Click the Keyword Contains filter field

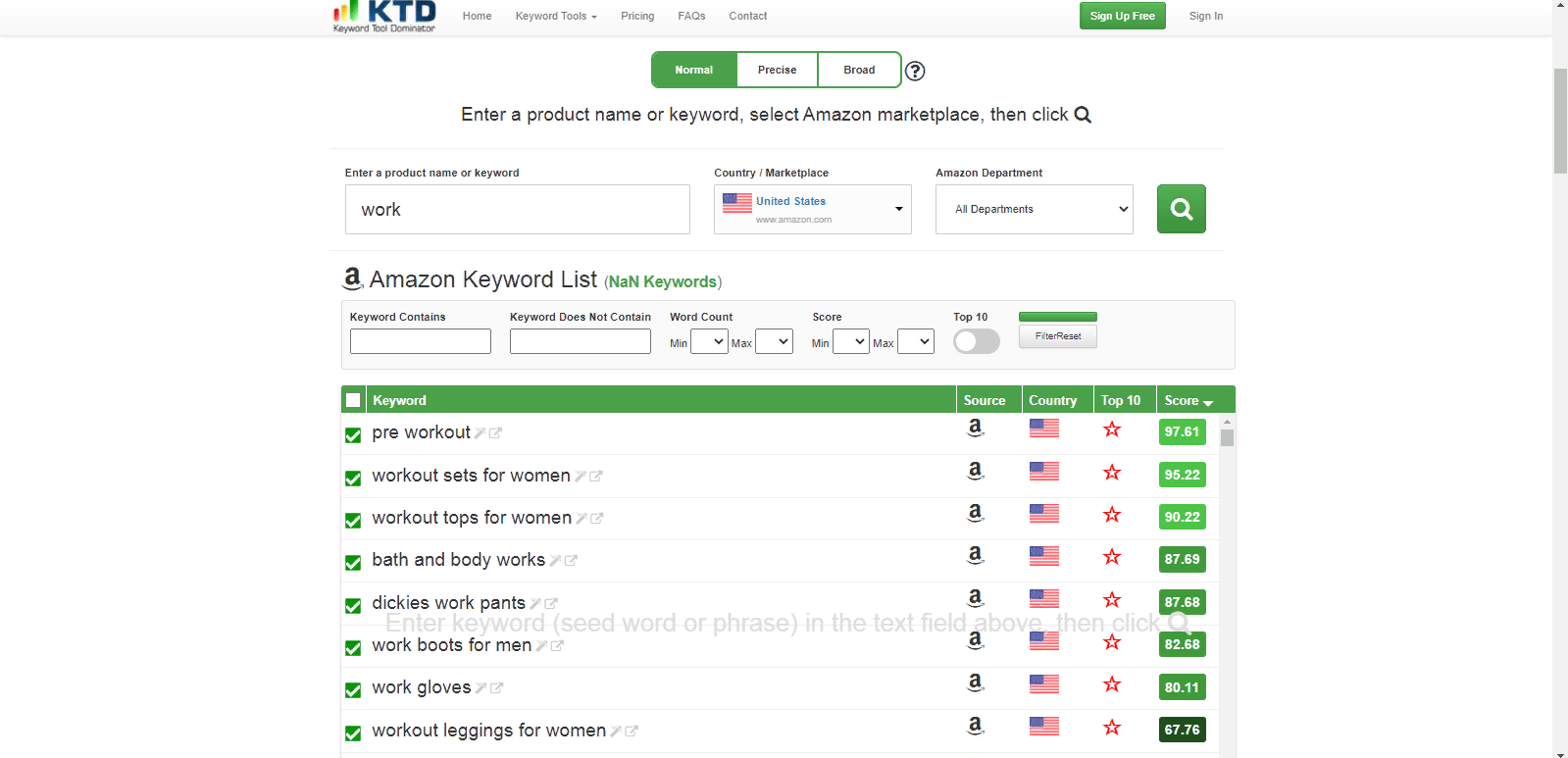click(421, 341)
